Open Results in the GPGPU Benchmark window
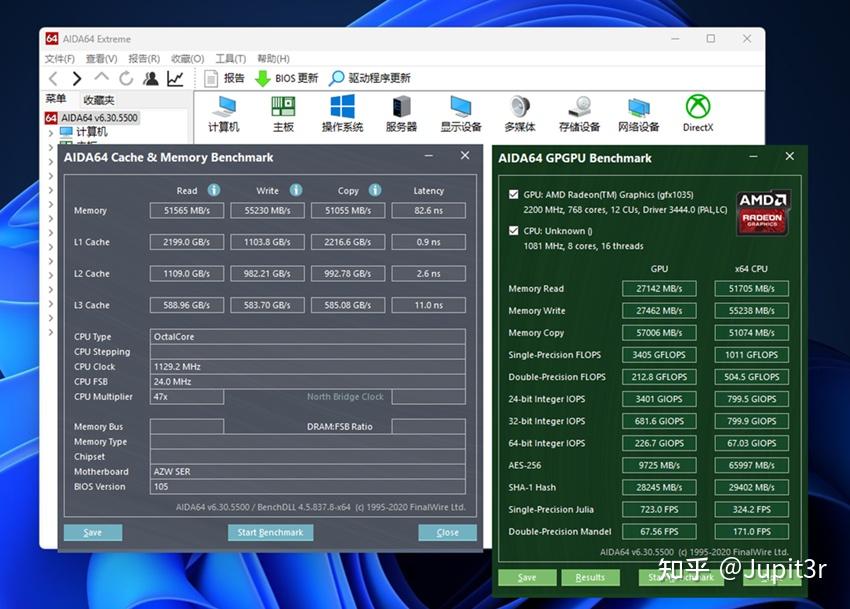Screen dimensions: 850x609 (590, 578)
